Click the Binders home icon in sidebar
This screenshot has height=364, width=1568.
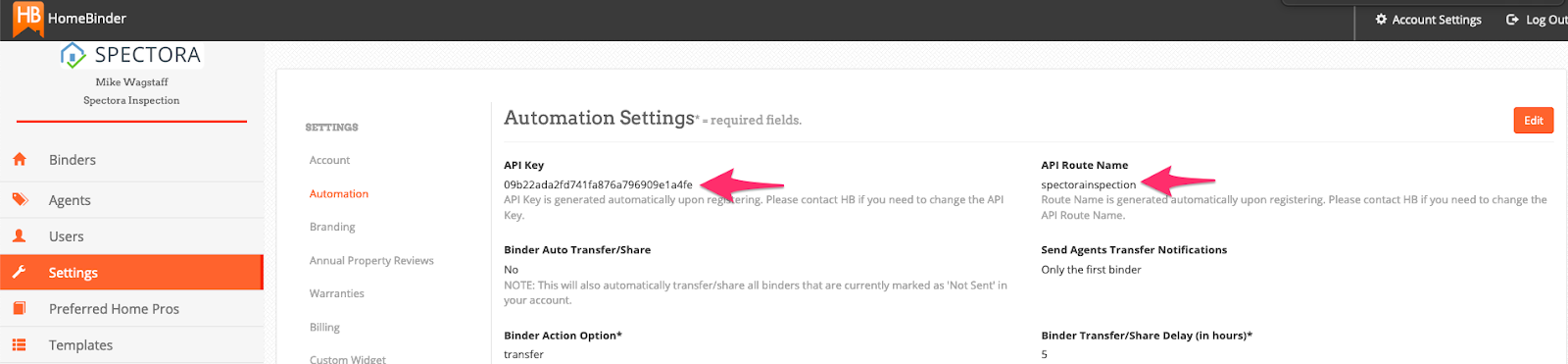pos(20,159)
